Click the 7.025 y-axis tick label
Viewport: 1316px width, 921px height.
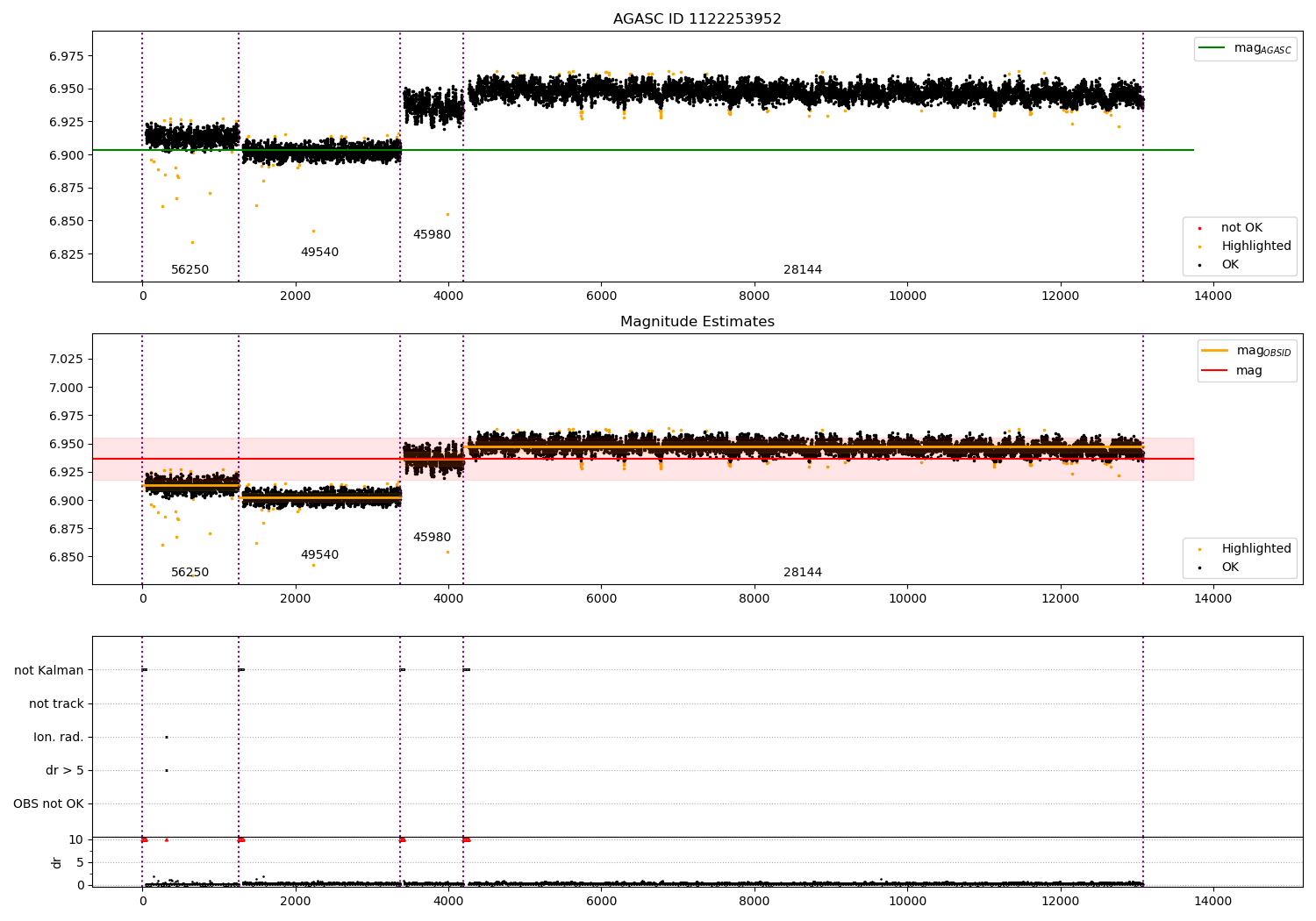point(67,359)
